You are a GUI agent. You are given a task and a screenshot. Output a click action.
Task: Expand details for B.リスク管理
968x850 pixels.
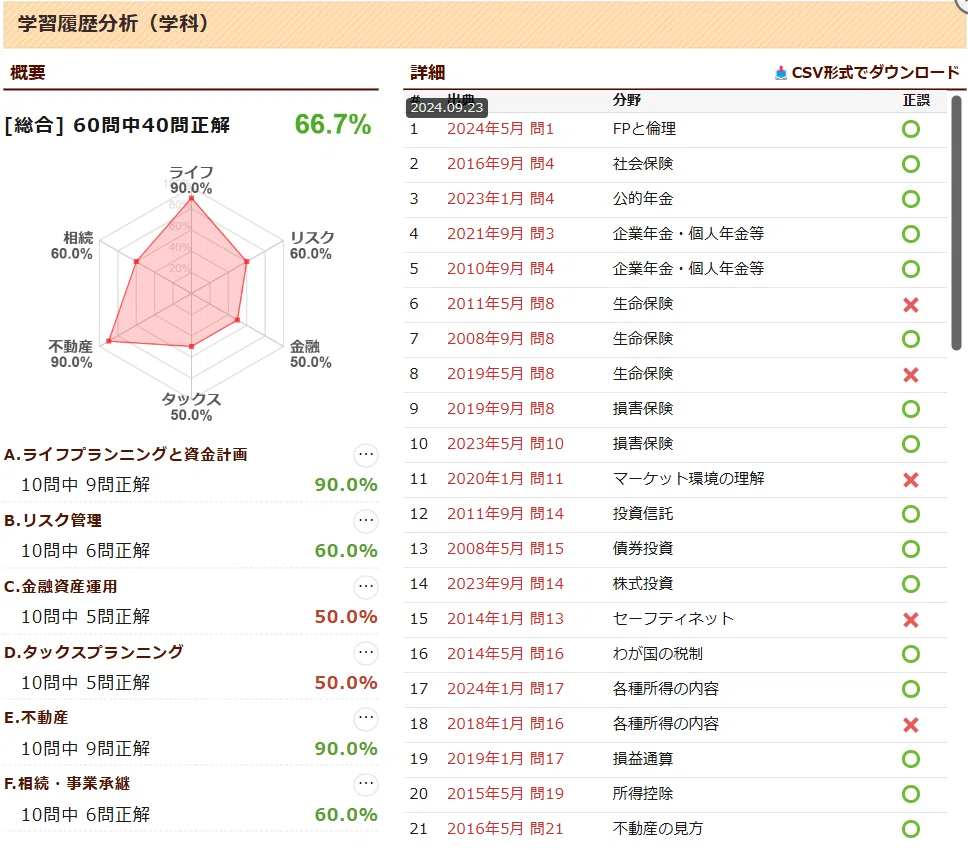click(x=366, y=521)
